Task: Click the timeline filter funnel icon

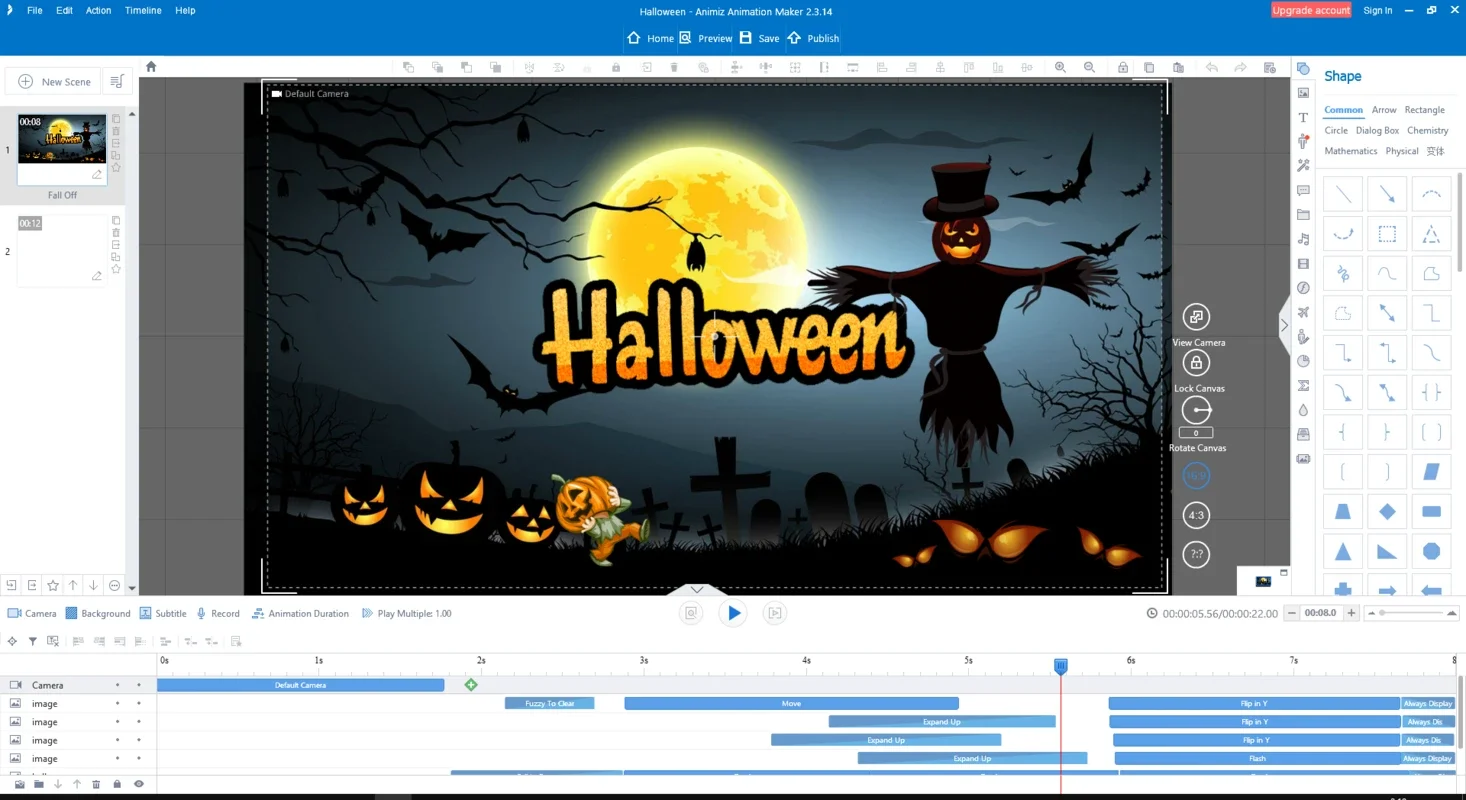Action: click(32, 641)
